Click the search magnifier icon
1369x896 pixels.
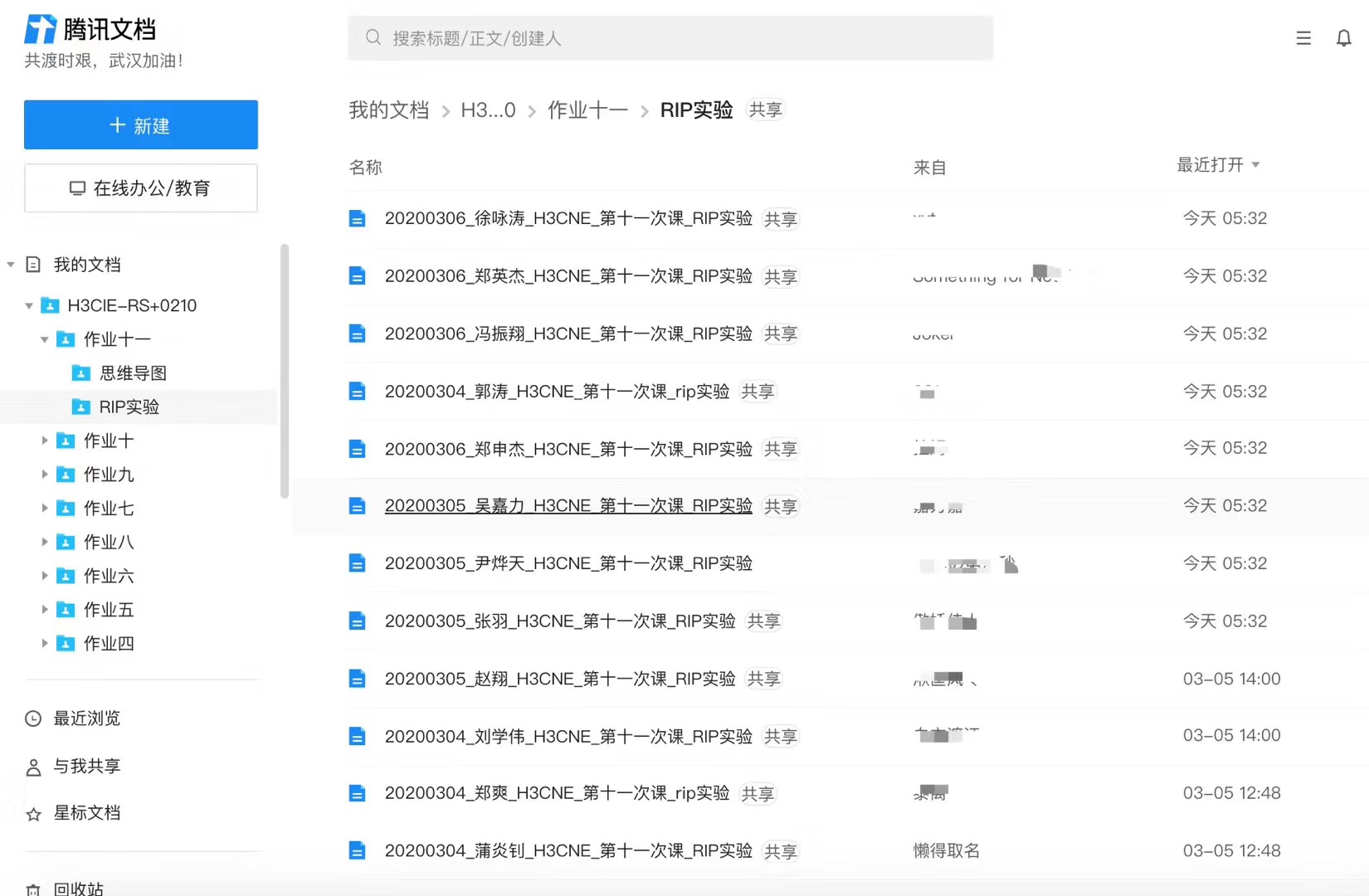tap(373, 38)
